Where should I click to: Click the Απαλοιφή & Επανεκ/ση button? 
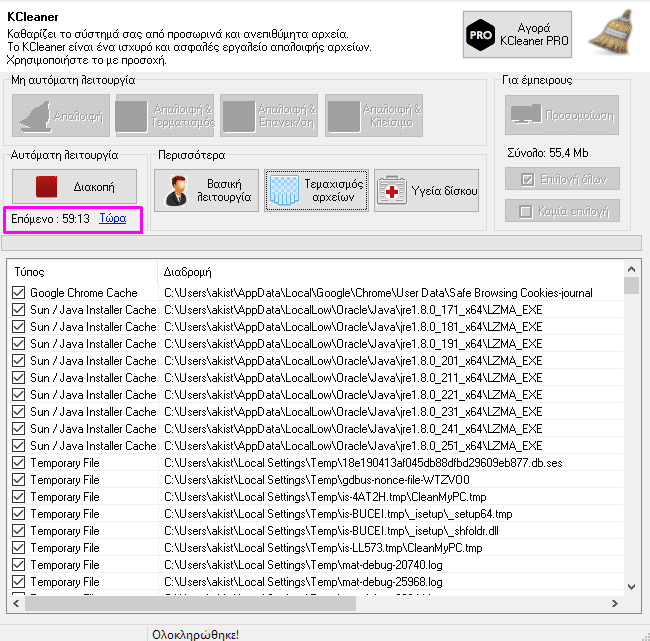coord(269,116)
